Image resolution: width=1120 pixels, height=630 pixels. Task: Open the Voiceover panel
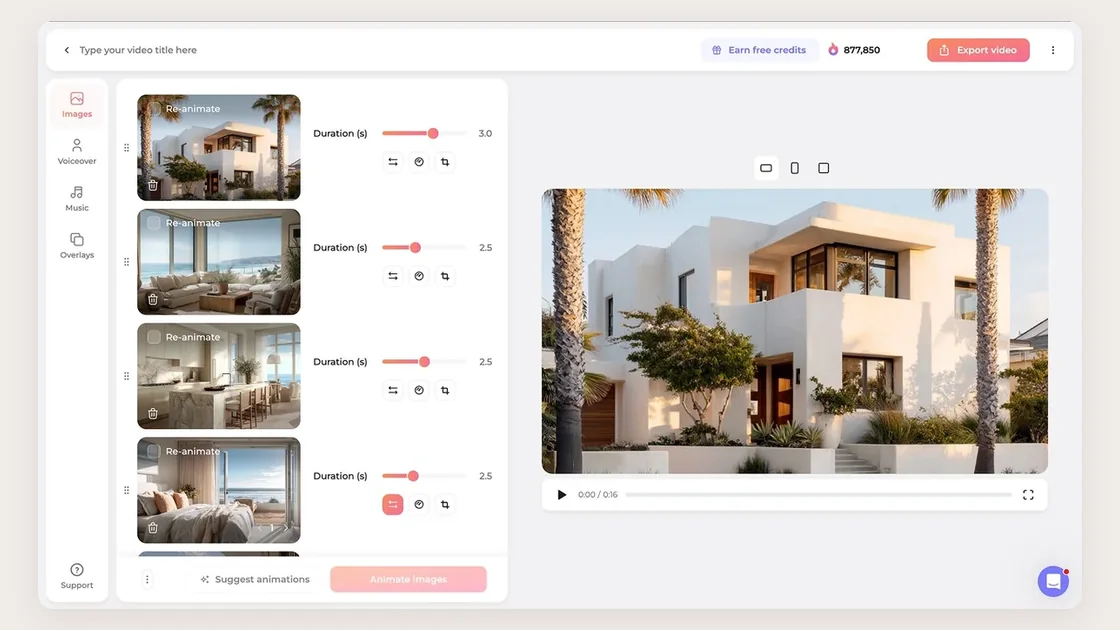click(76, 151)
